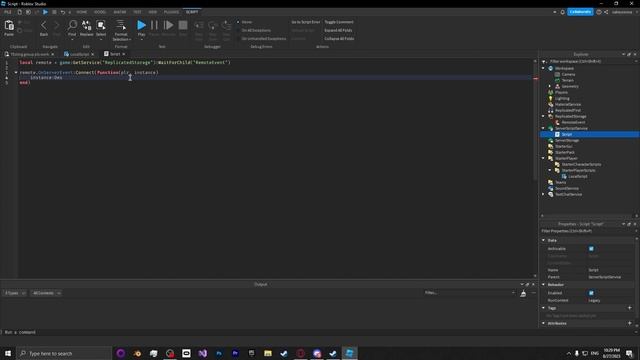Select Camera under Workspace
Screen dimensions: 640x360
(x=568, y=74)
